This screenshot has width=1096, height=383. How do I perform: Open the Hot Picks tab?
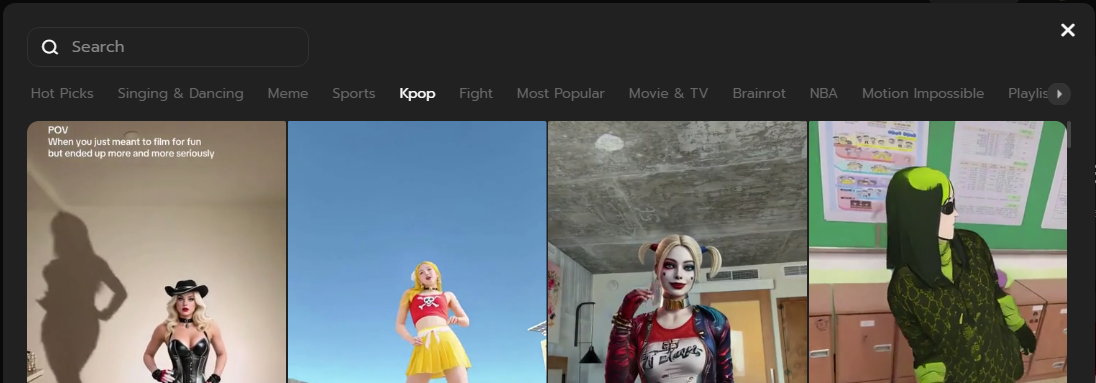[x=62, y=93]
